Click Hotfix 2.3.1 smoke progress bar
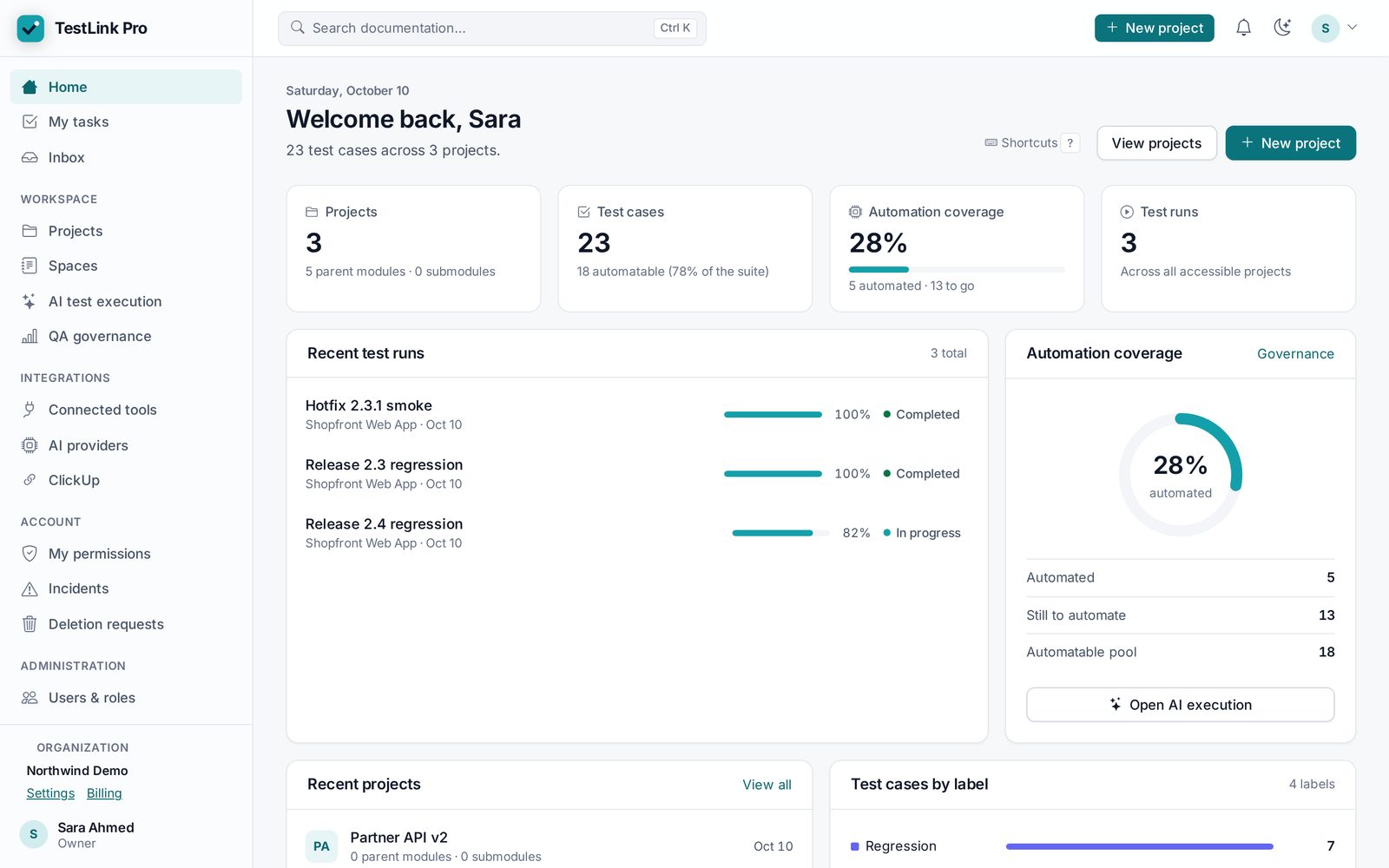1389x868 pixels. 773,415
